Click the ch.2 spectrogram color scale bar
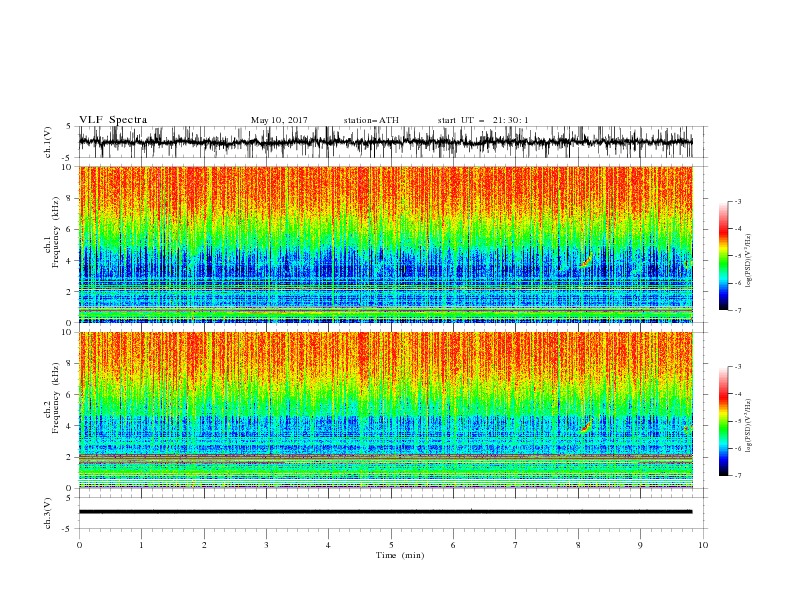This screenshot has width=792, height=612. coord(724,421)
